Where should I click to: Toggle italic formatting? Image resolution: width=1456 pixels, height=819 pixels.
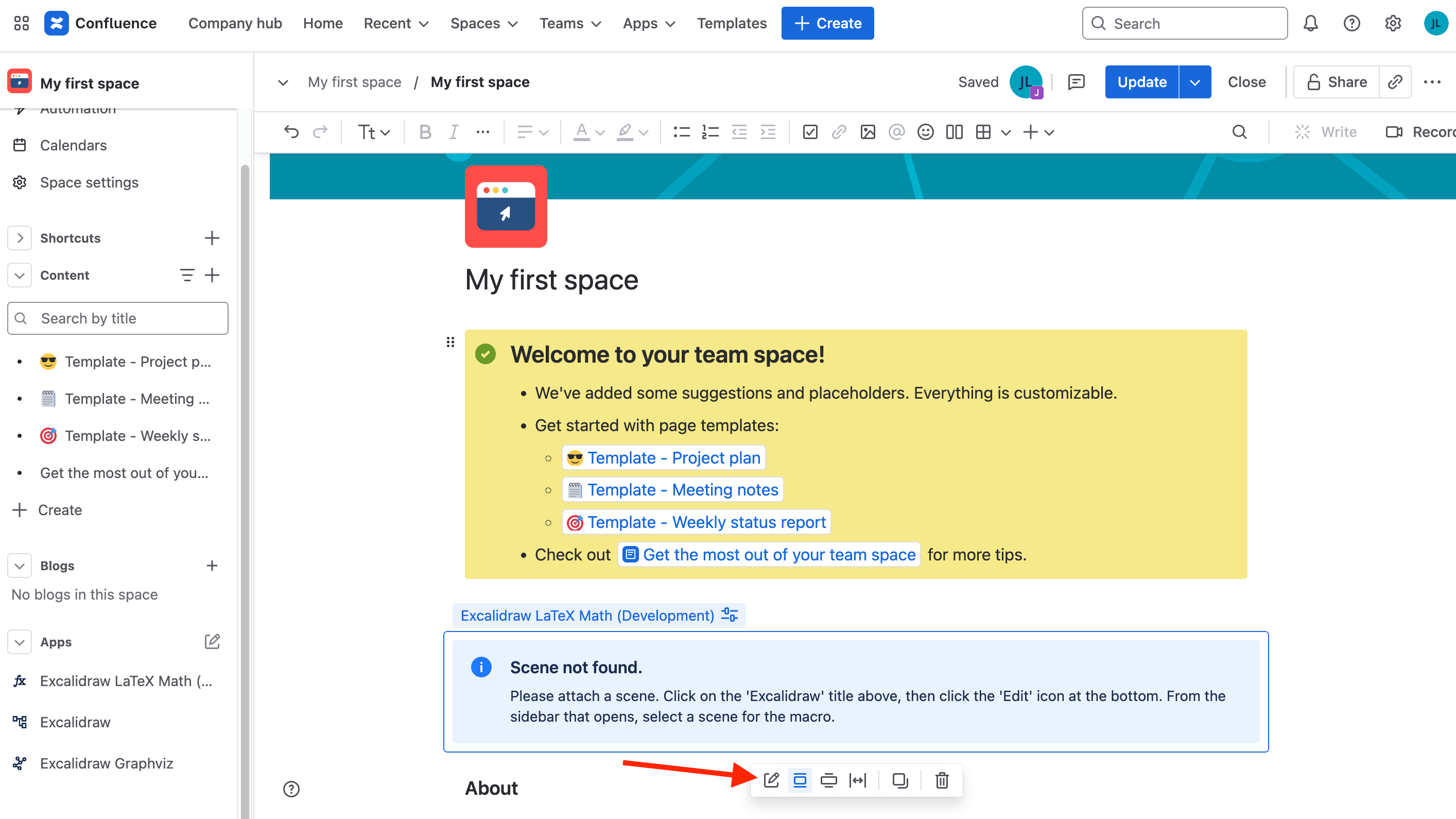point(453,132)
